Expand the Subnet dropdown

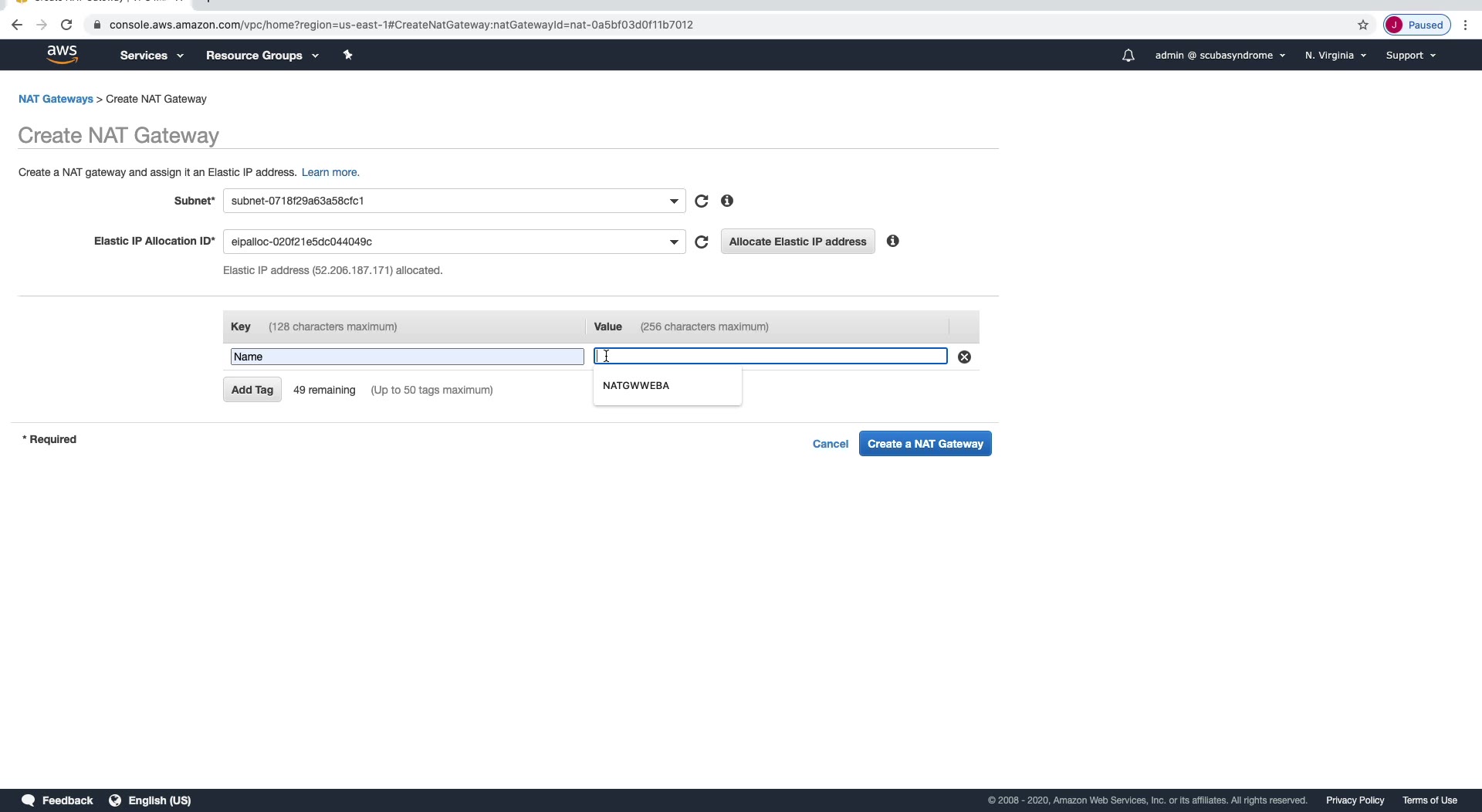point(454,201)
